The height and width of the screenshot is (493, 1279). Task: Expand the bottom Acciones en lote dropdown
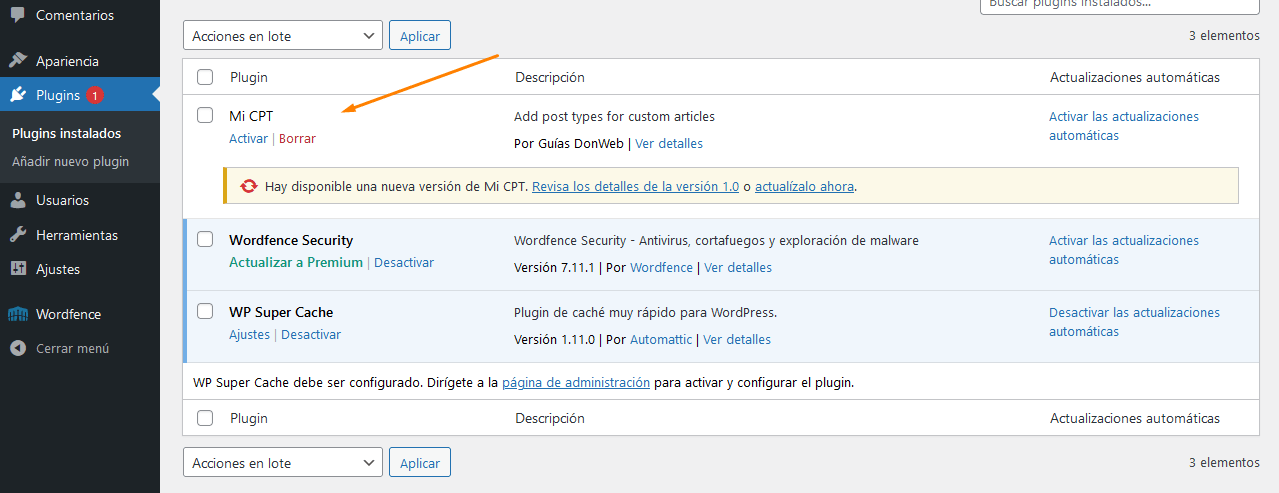(283, 463)
